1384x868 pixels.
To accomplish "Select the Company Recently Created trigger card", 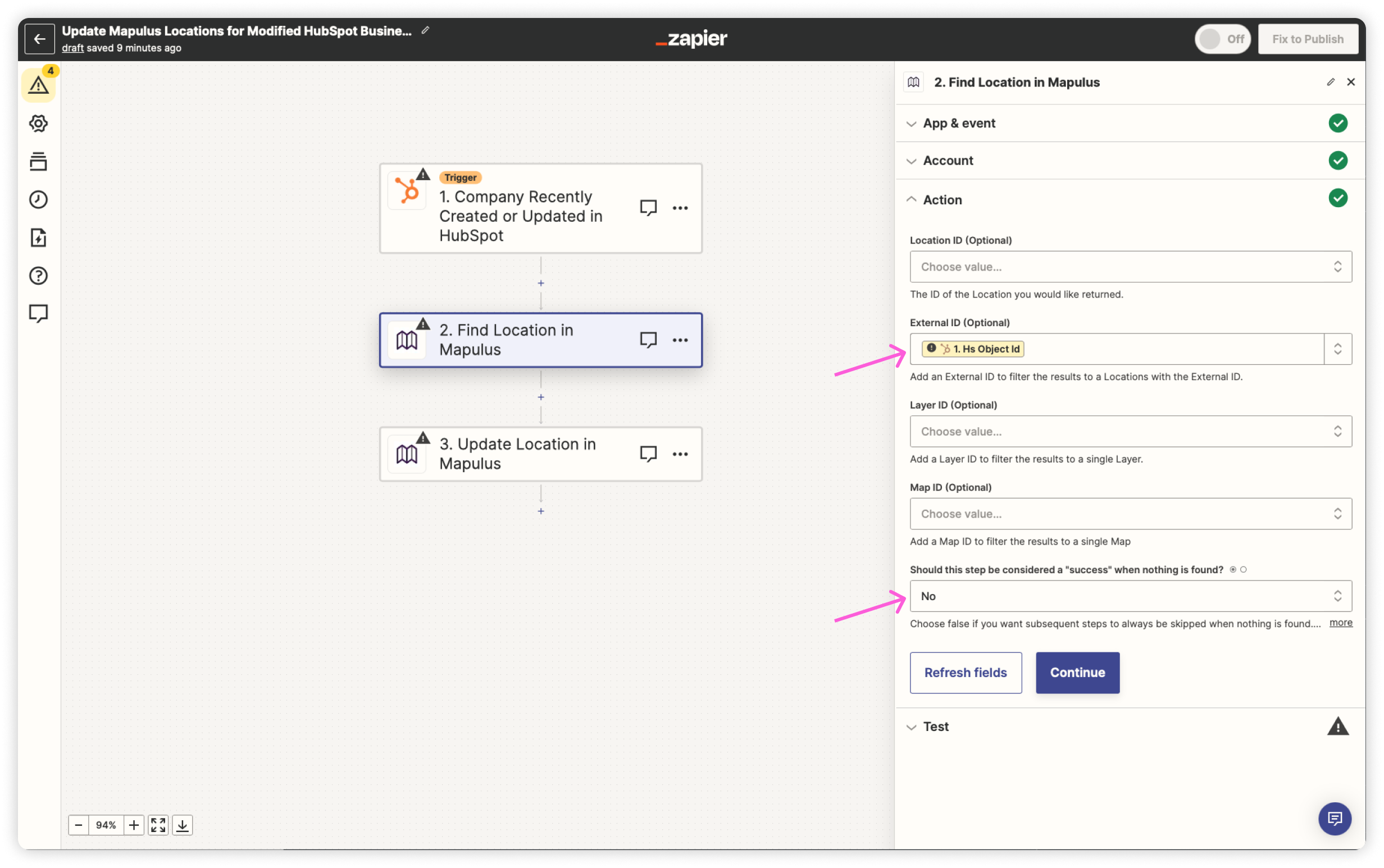I will coord(540,208).
